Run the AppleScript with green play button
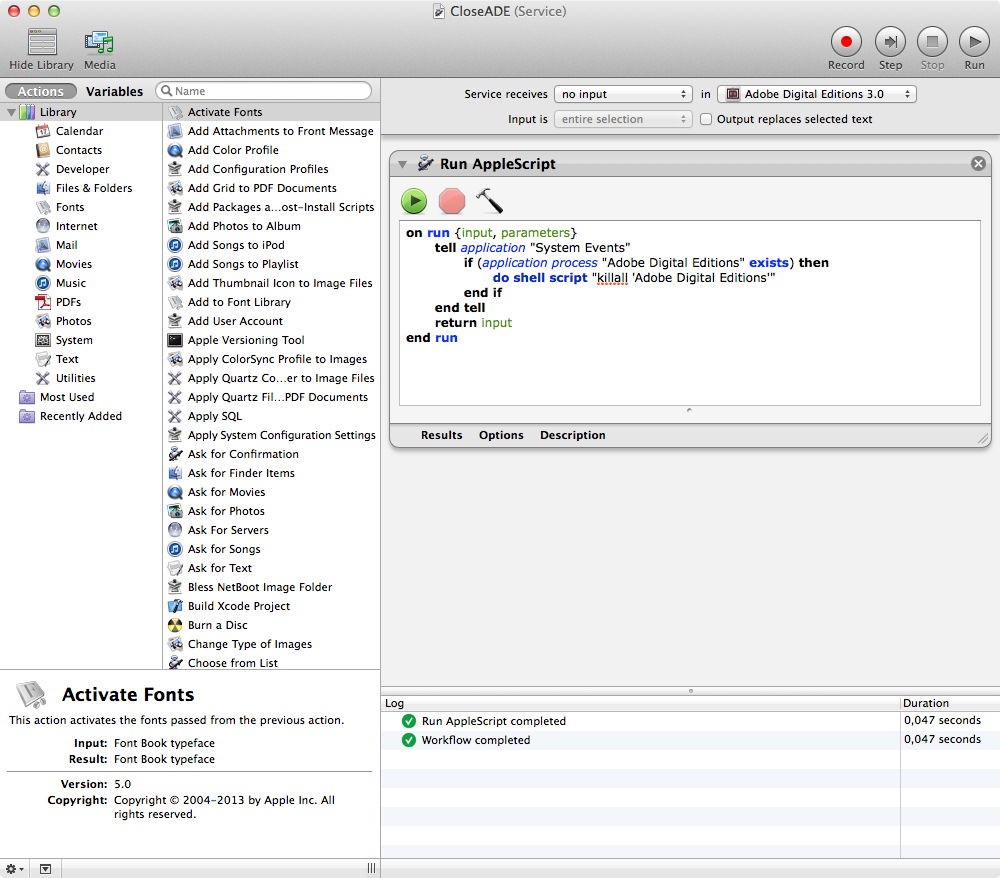 pyautogui.click(x=414, y=201)
